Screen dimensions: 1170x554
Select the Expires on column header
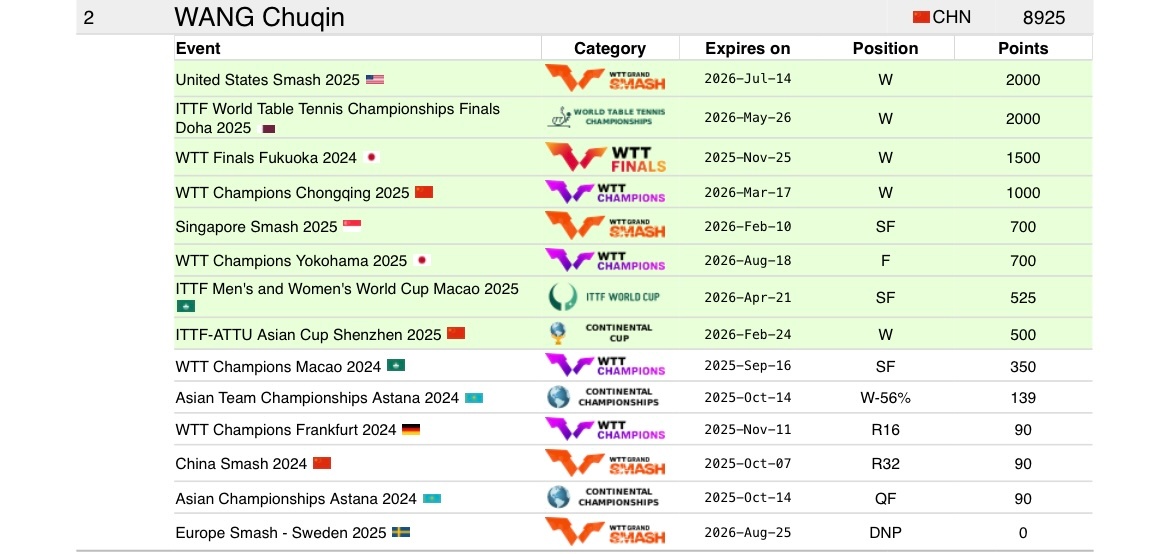click(748, 49)
